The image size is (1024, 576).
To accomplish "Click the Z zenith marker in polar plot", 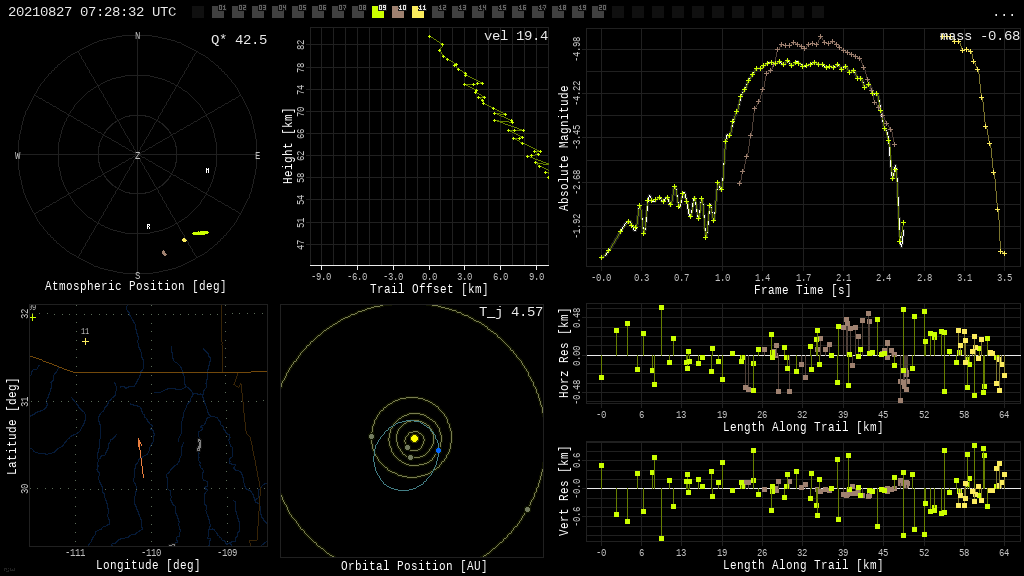I will [x=138, y=156].
